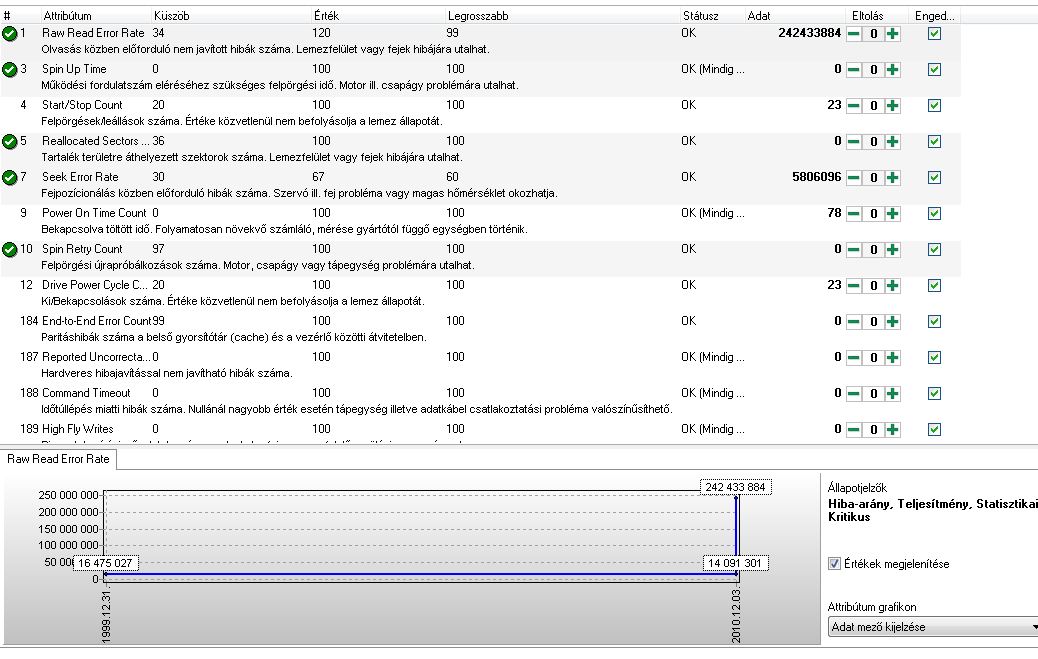The height and width of the screenshot is (659, 1038).
Task: Increase offset for Command Timeout
Action: (892, 393)
